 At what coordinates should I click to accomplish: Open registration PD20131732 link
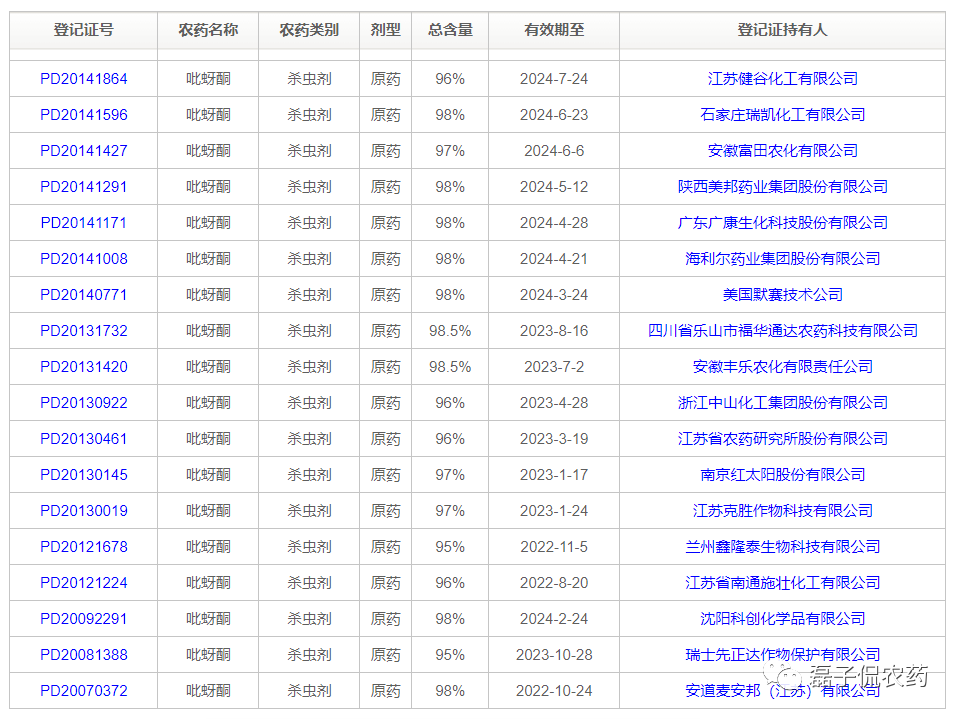click(84, 331)
